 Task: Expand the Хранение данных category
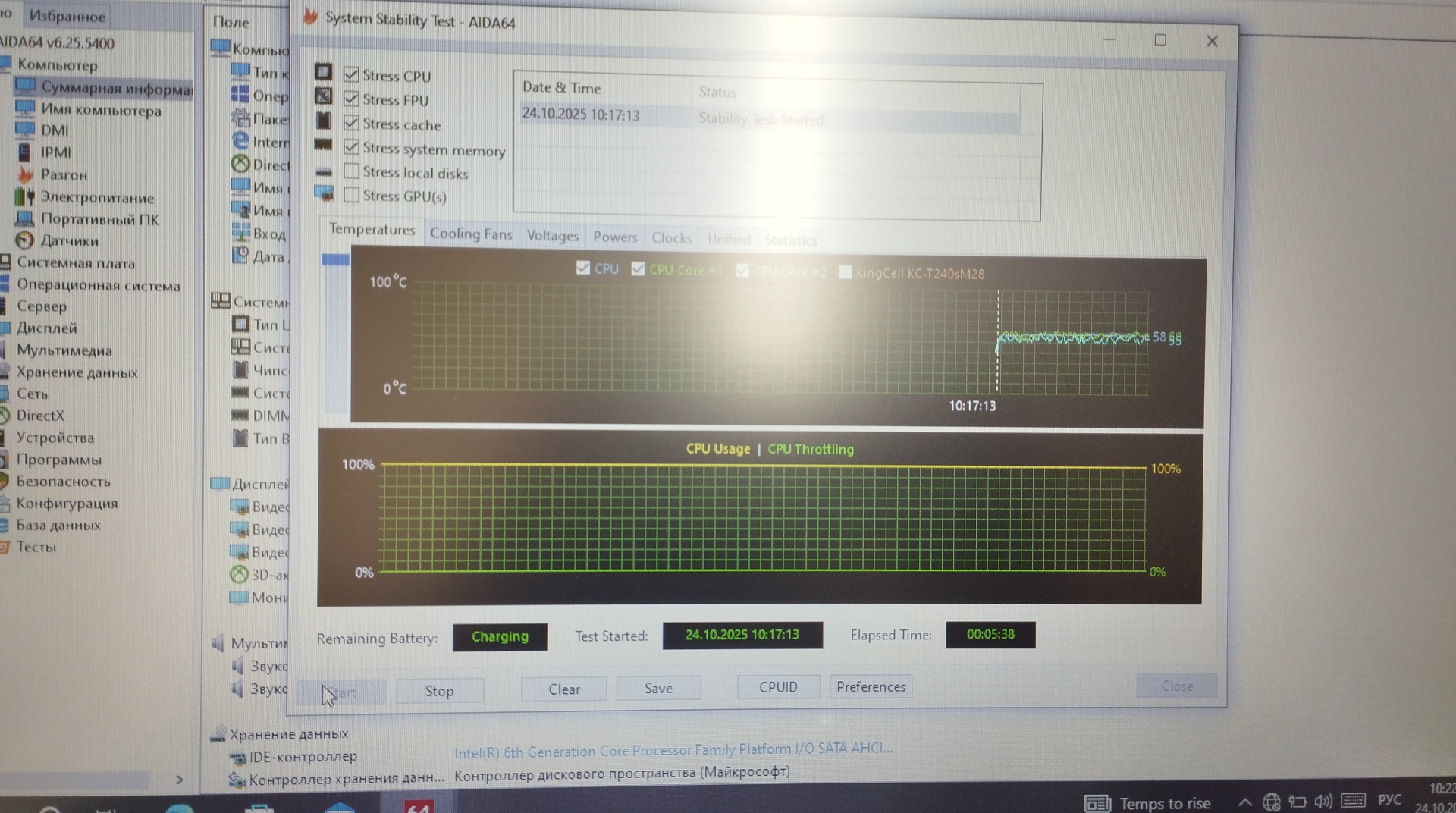point(77,372)
